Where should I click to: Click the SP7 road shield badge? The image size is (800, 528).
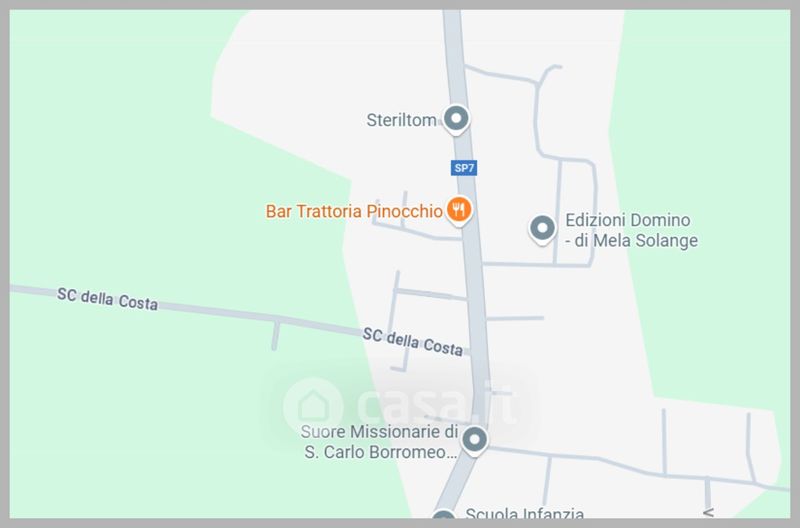pos(464,167)
